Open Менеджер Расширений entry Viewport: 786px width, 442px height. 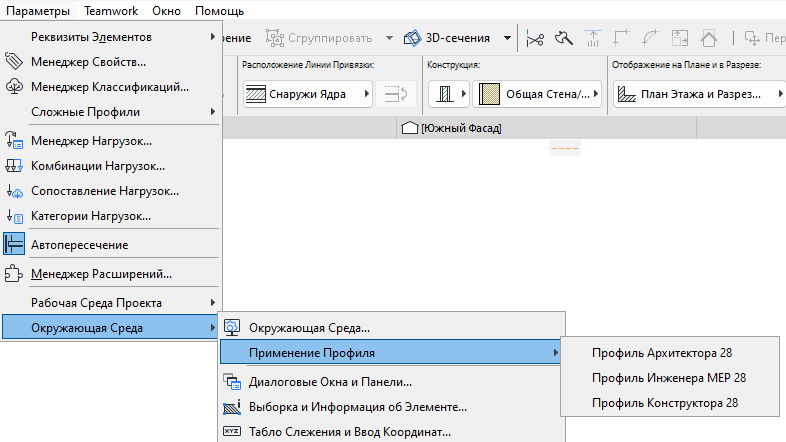tap(111, 274)
